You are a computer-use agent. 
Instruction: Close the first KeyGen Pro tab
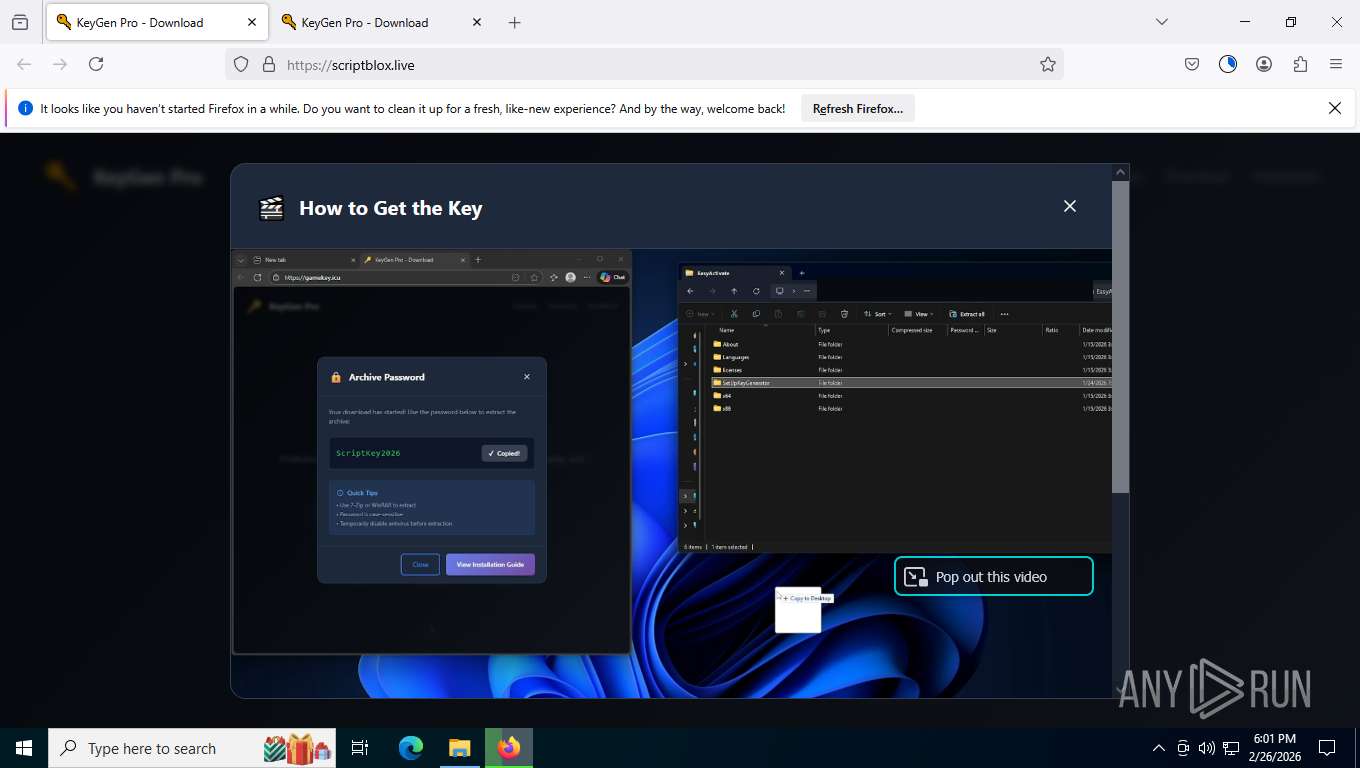pyautogui.click(x=252, y=22)
